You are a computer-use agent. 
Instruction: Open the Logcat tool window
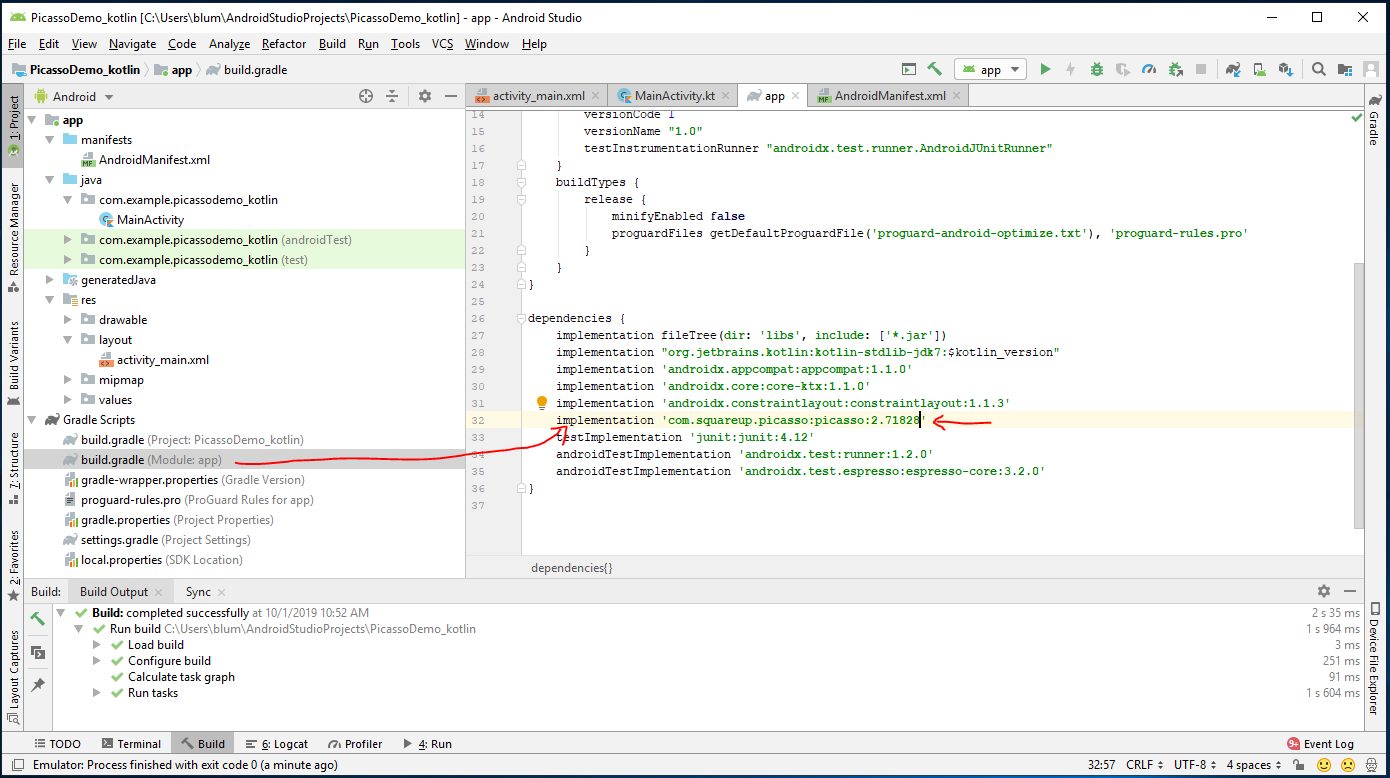click(x=276, y=744)
